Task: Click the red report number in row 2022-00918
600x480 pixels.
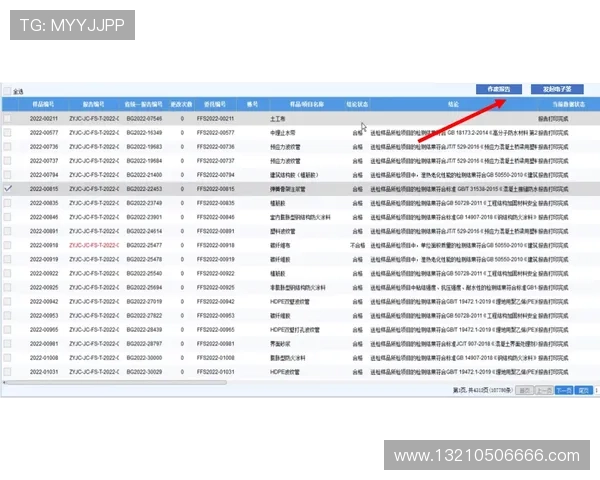Action: tap(94, 245)
